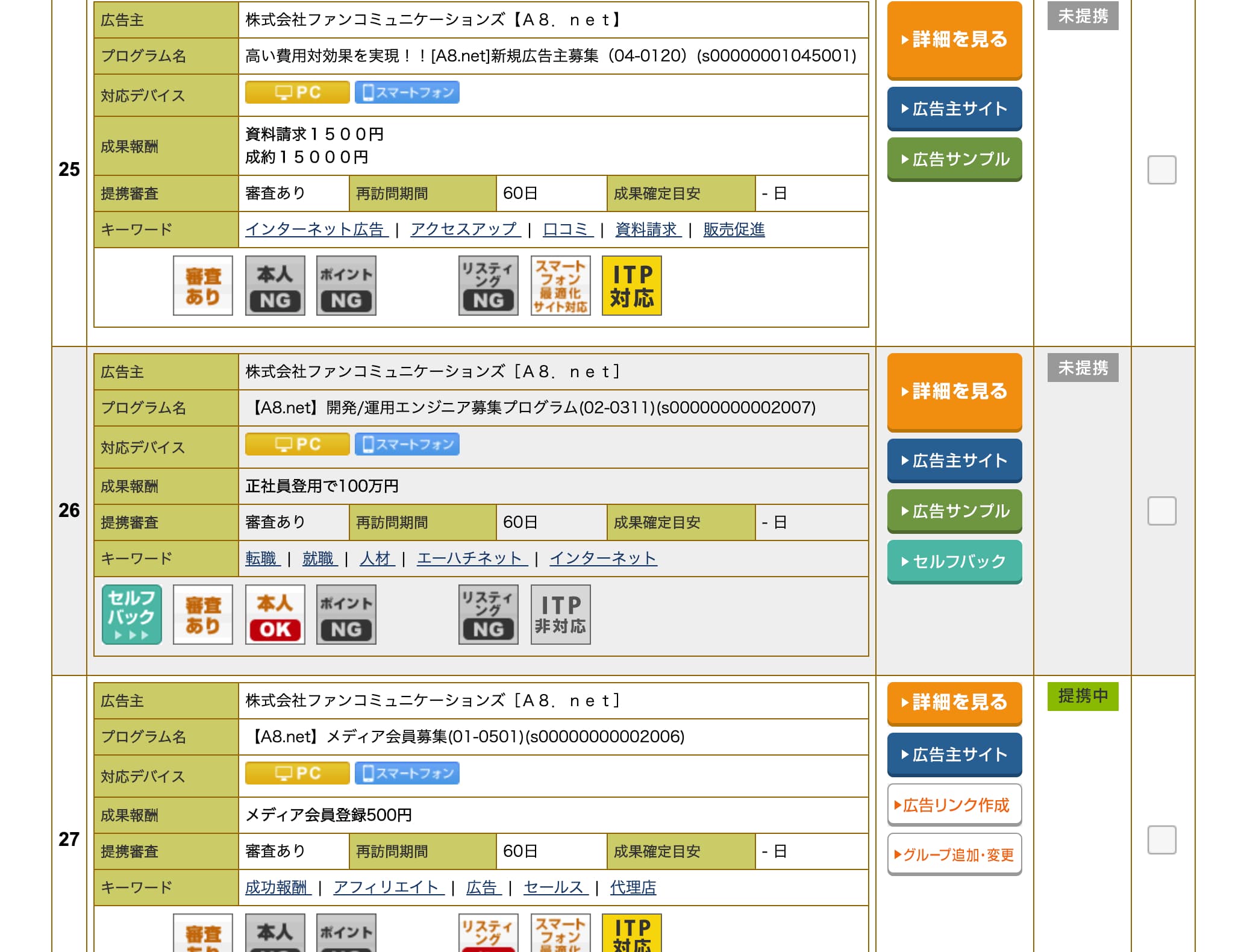Click ポイントNG icon in program 26
The height and width of the screenshot is (952, 1247).
coord(346,615)
